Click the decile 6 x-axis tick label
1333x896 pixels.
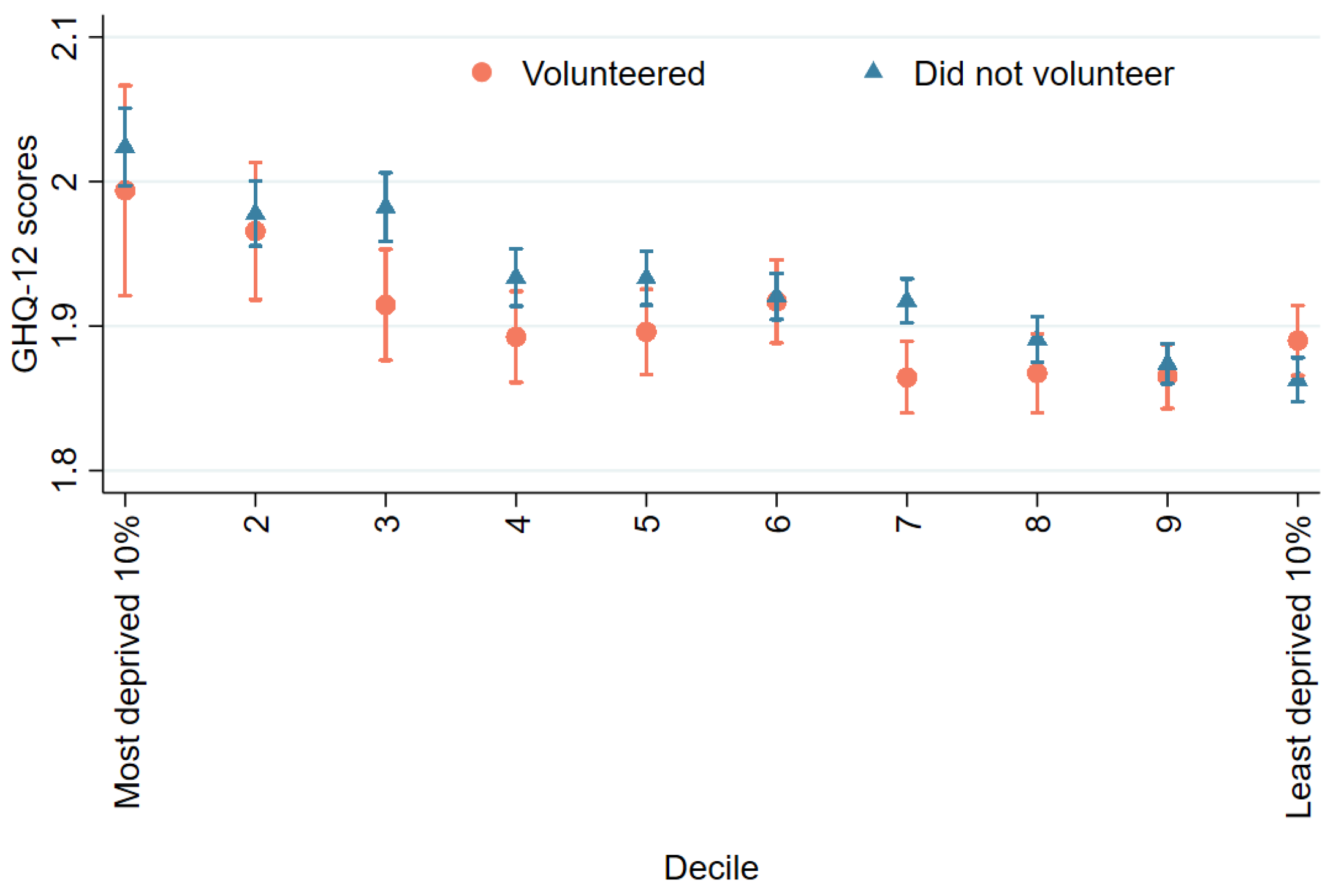777,523
